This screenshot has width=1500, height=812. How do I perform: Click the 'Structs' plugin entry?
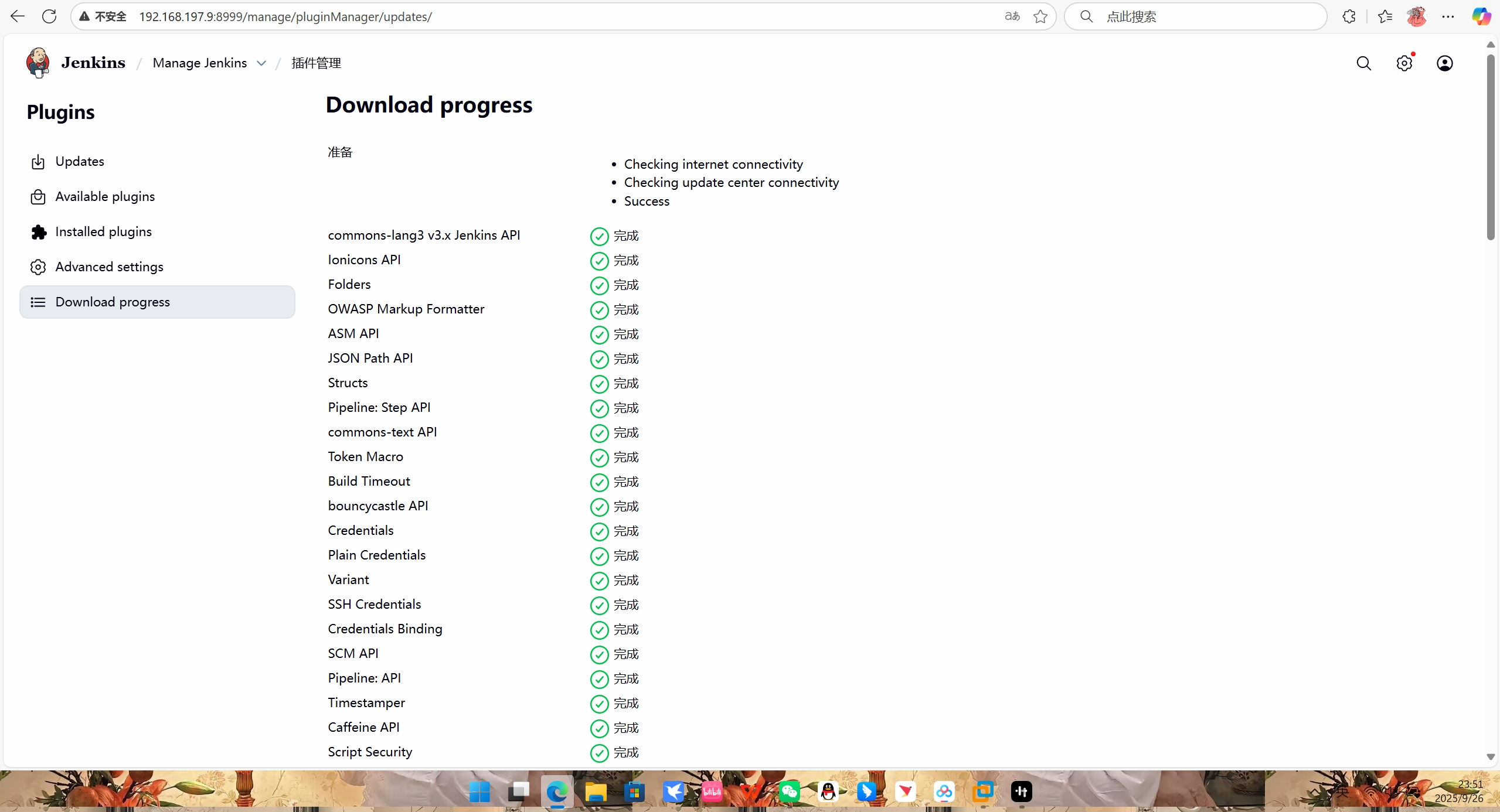pyautogui.click(x=348, y=383)
